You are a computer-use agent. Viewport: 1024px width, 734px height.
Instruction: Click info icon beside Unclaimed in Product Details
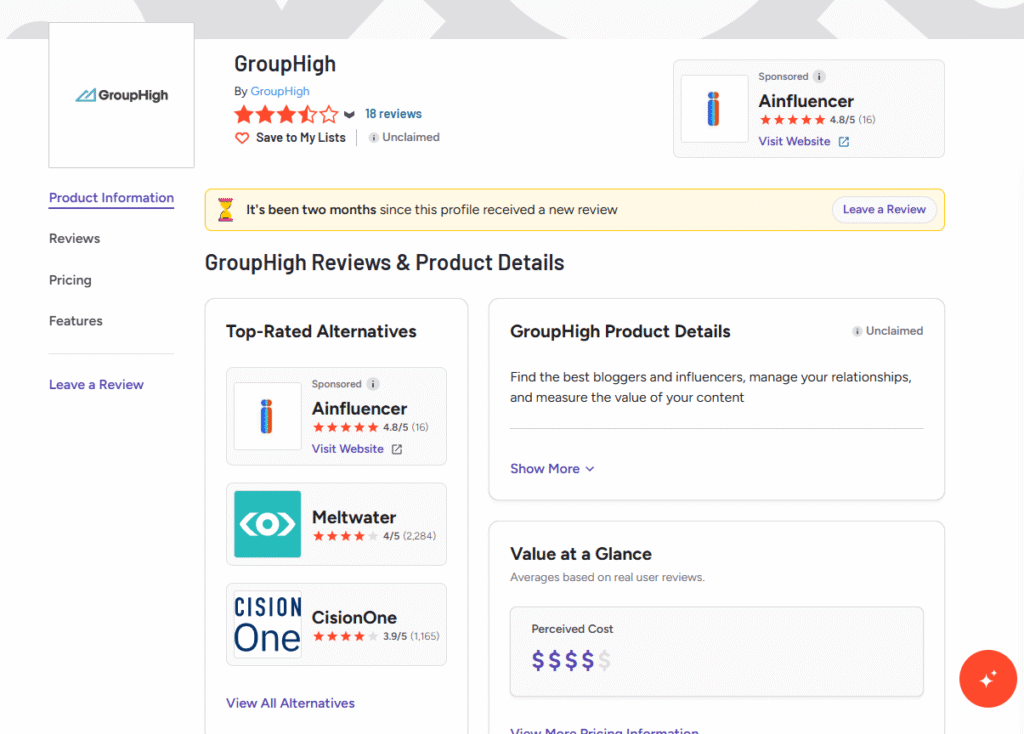[x=857, y=331]
